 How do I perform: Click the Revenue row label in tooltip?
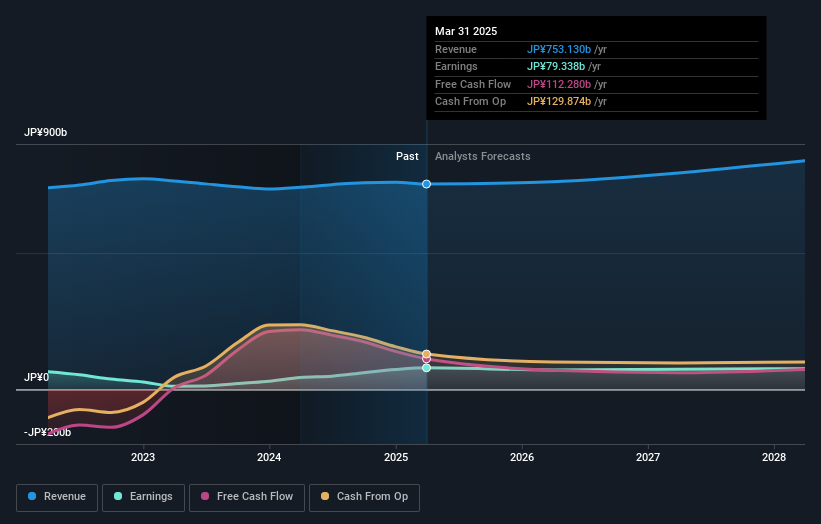456,49
